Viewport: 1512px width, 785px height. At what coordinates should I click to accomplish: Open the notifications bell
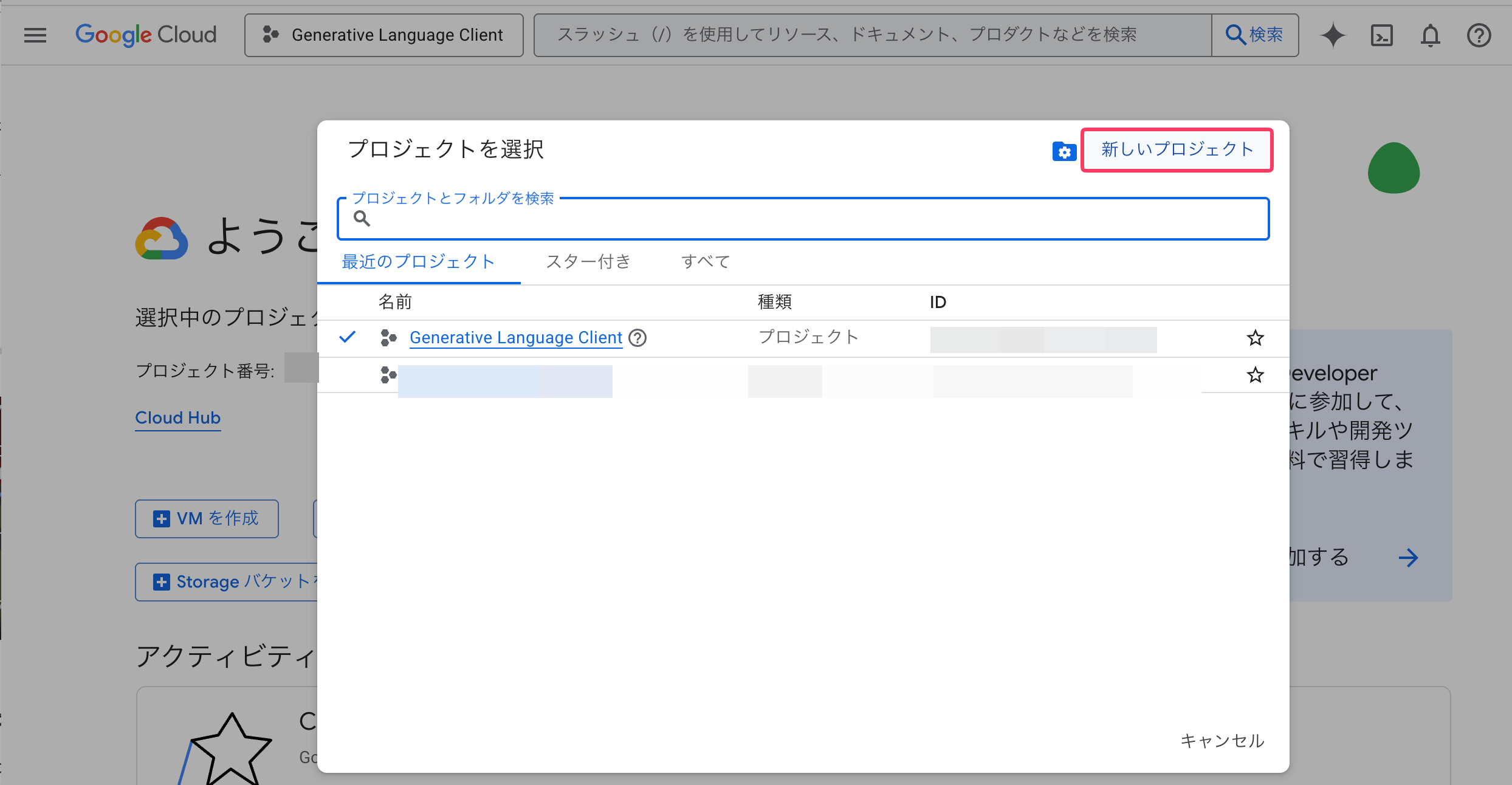[1431, 35]
